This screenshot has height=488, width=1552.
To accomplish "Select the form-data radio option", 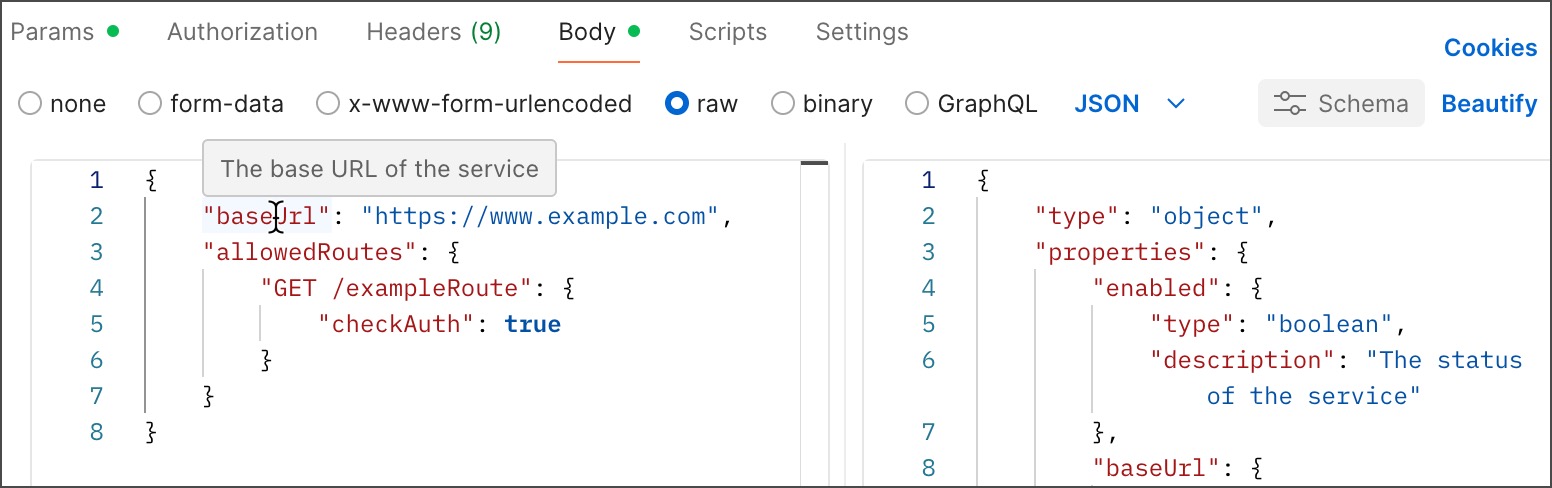I will click(x=211, y=104).
